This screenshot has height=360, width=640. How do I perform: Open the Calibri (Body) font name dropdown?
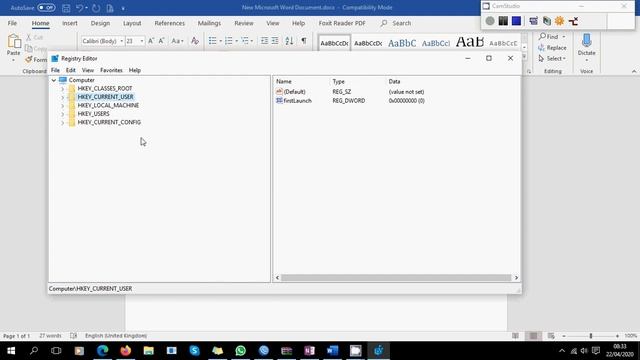[x=122, y=41]
